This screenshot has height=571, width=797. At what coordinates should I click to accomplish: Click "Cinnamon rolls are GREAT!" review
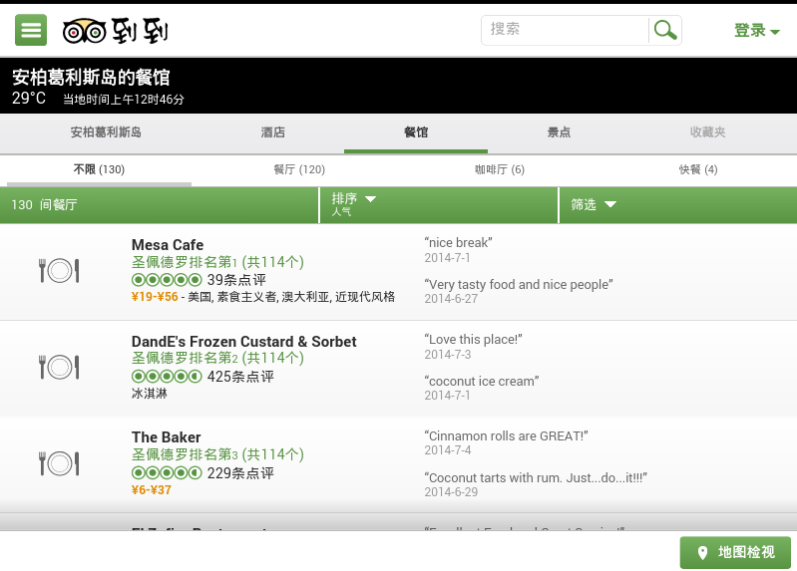click(506, 436)
